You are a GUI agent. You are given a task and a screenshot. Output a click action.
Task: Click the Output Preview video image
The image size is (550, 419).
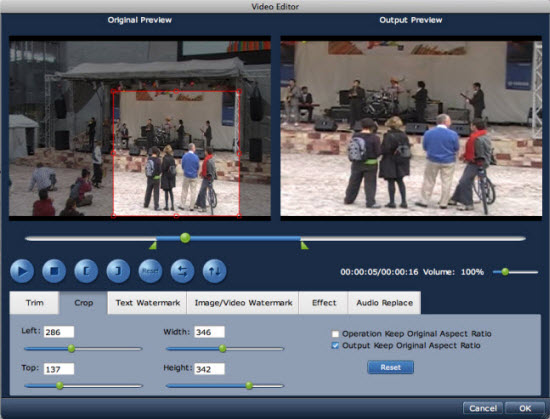coord(411,128)
